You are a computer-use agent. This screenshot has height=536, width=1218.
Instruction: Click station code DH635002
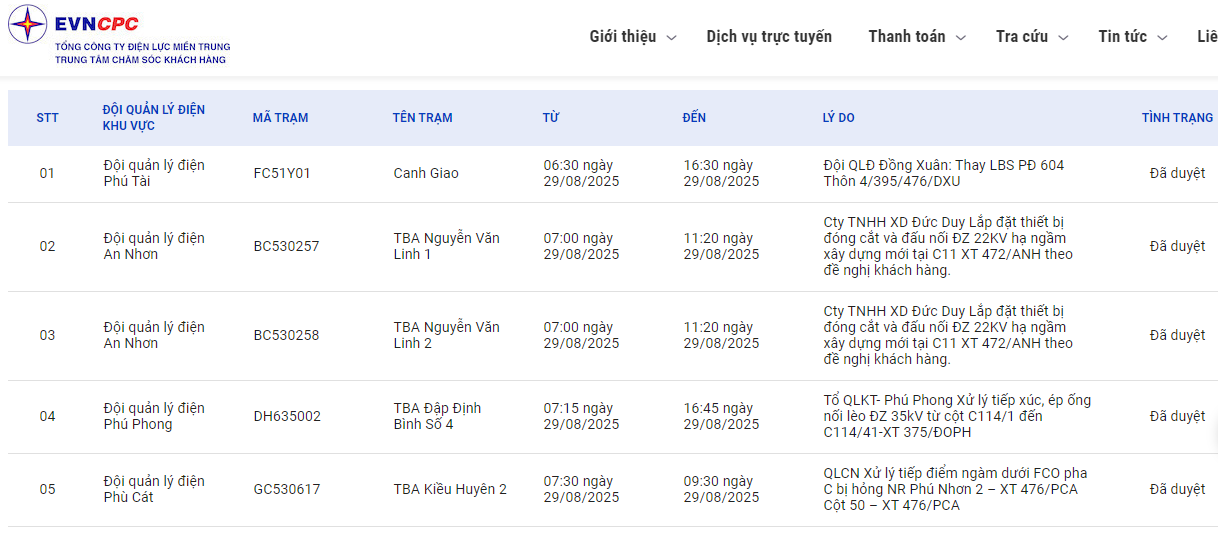pos(287,416)
